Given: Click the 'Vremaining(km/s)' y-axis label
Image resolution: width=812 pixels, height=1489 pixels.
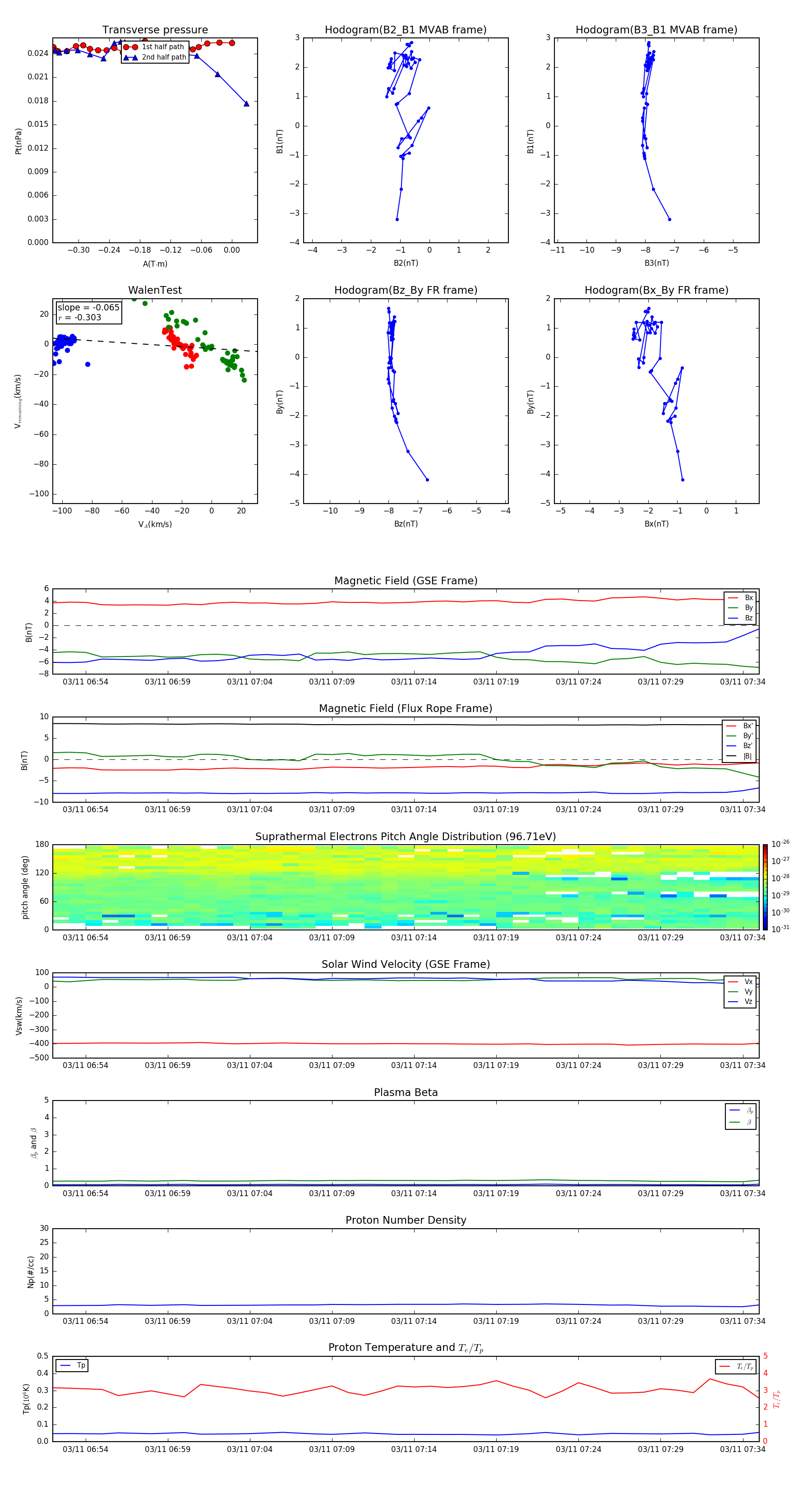Looking at the screenshot, I should [x=18, y=401].
